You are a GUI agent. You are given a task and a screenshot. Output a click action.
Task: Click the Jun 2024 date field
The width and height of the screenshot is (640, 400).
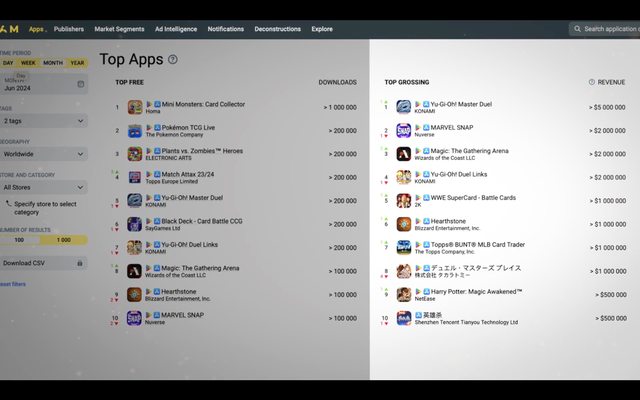(x=43, y=84)
